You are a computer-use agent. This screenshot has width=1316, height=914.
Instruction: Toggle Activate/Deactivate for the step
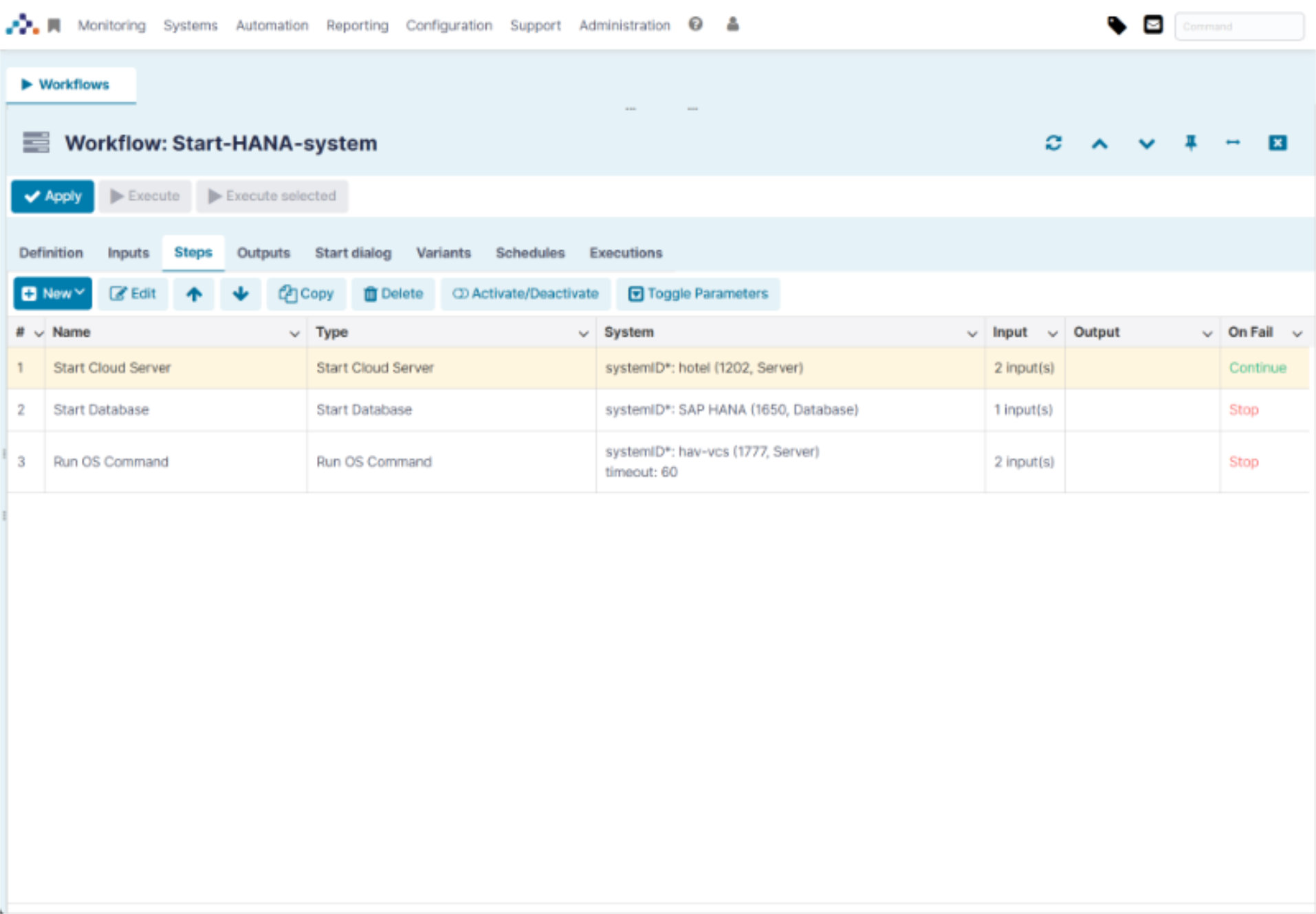coord(525,294)
